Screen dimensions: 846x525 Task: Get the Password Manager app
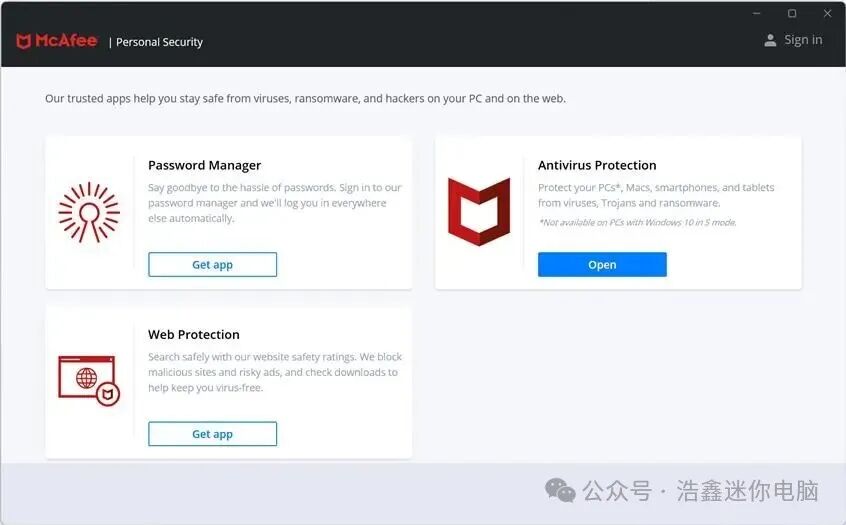tap(213, 264)
